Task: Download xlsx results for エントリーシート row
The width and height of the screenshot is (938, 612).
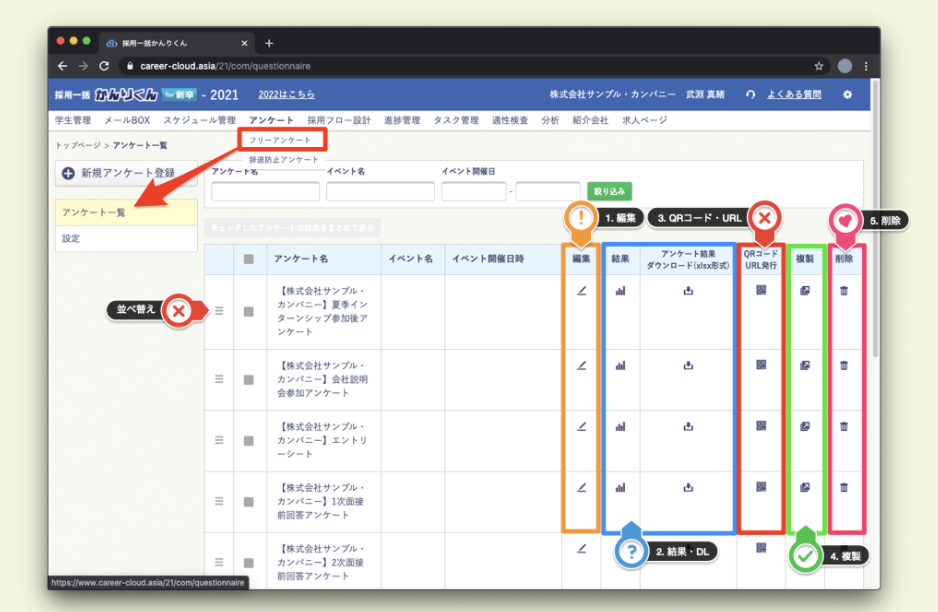Action: [x=688, y=426]
